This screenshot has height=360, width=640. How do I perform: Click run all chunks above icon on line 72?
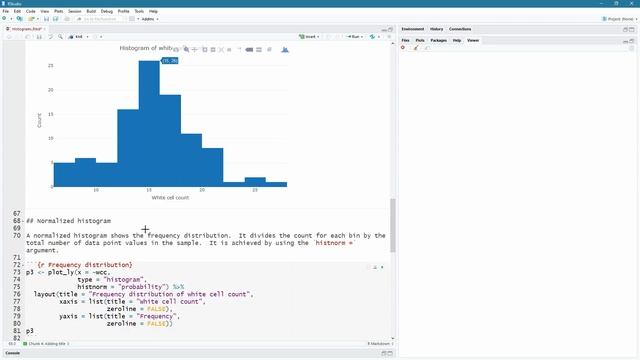click(375, 267)
